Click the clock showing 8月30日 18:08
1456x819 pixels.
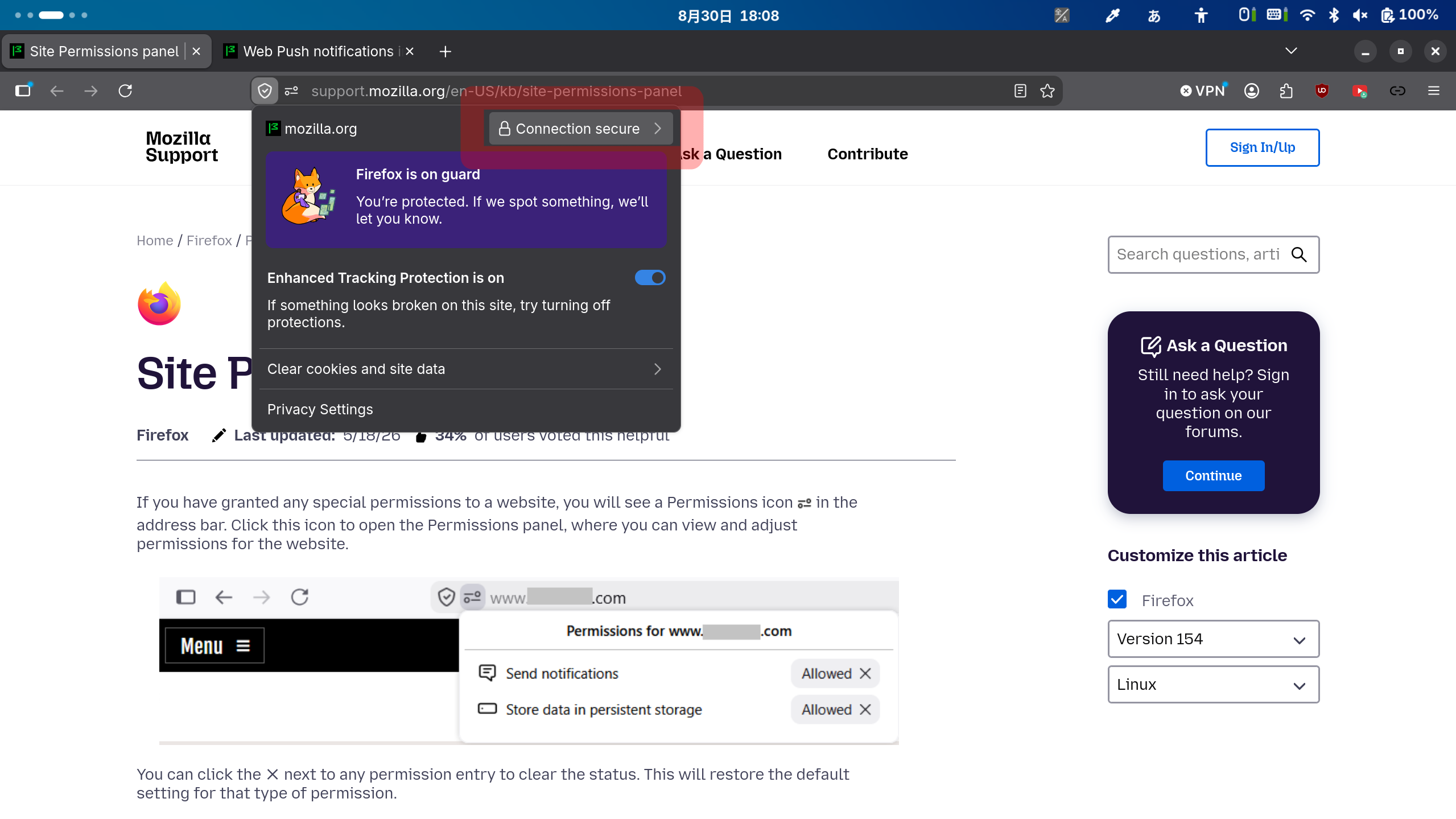(x=728, y=15)
